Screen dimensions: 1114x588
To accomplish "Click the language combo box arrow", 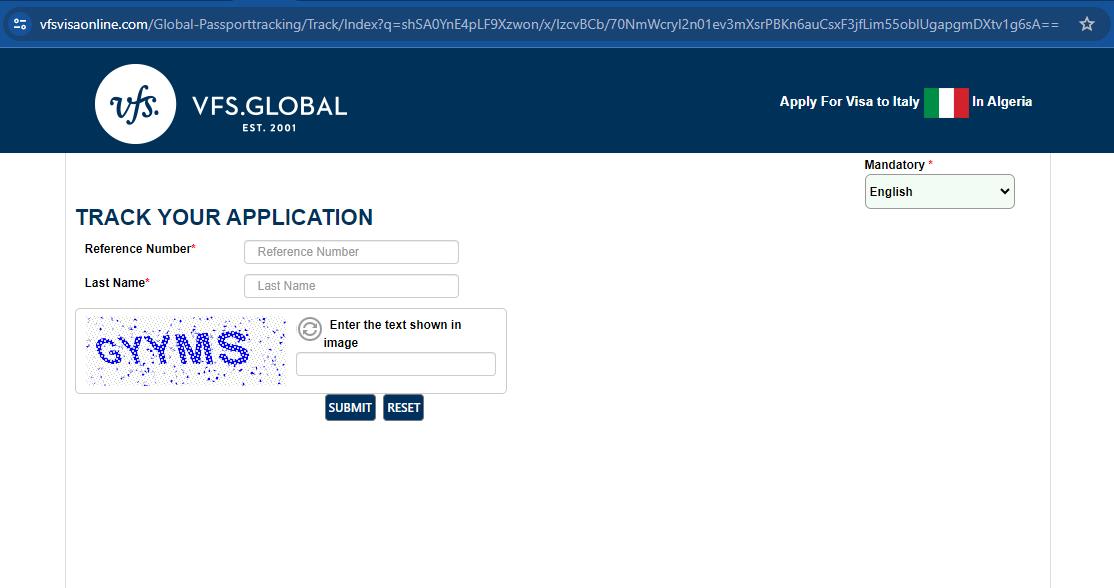I will 1004,191.
